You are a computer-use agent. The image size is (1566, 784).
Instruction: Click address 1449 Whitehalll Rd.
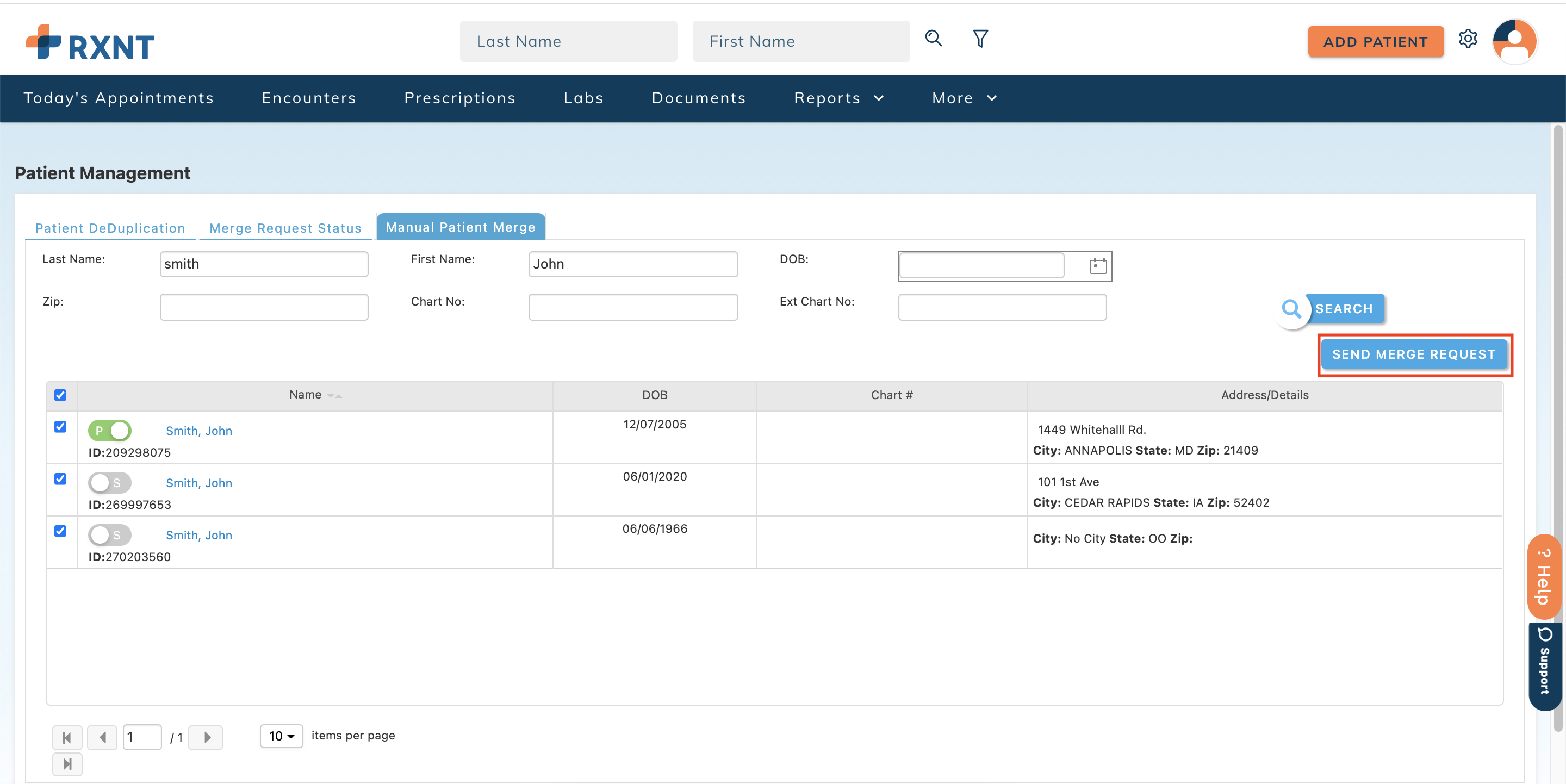tap(1091, 430)
